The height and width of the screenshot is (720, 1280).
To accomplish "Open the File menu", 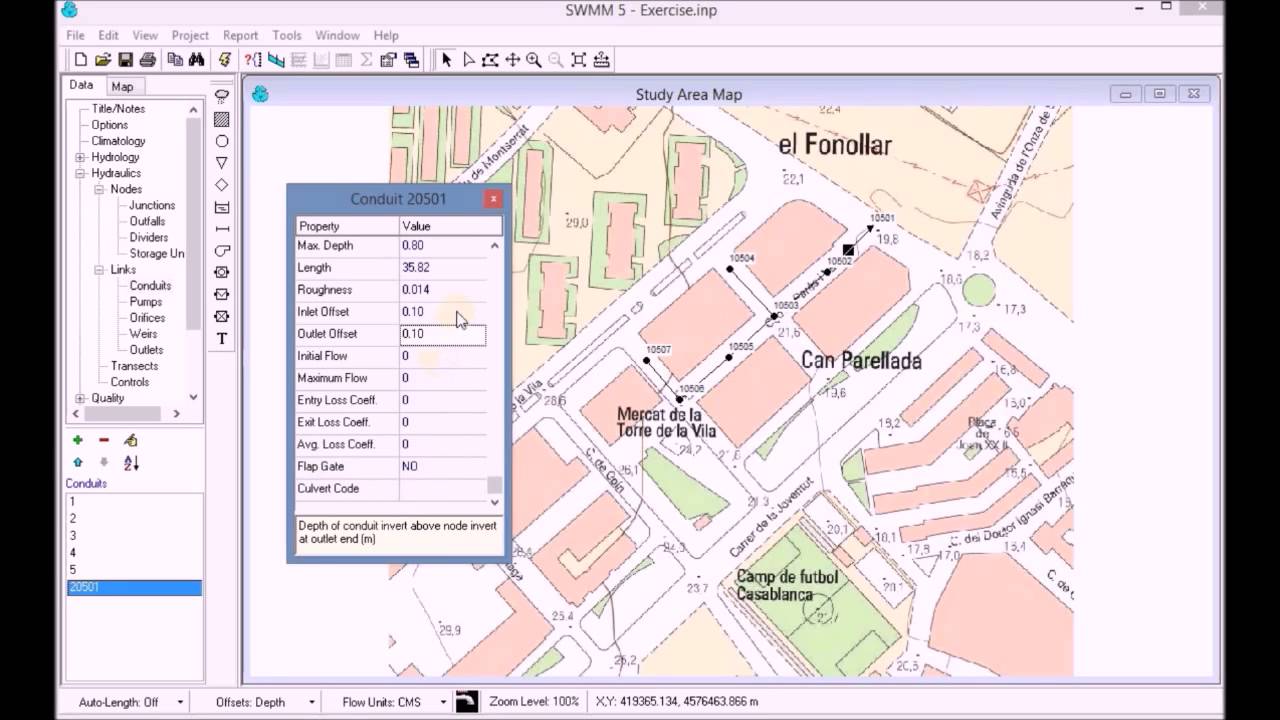I will click(75, 35).
